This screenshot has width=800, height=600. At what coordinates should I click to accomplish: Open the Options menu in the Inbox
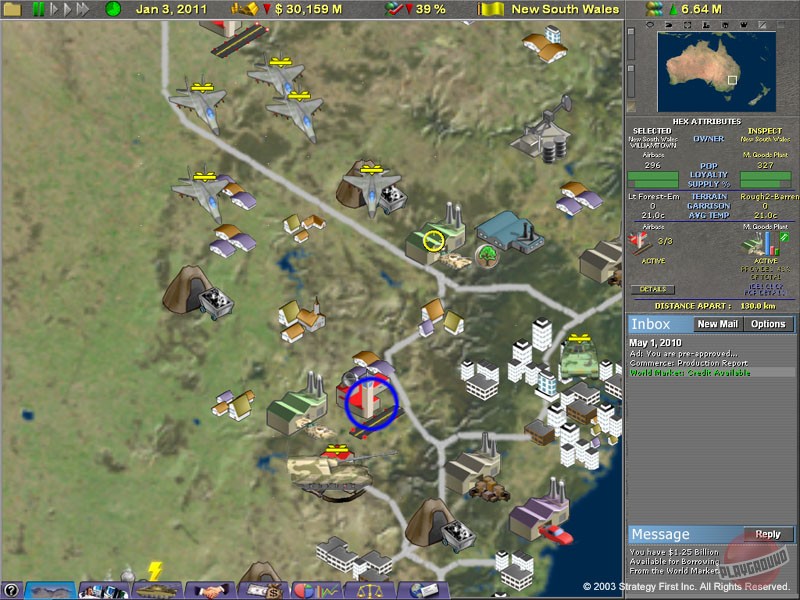(769, 324)
